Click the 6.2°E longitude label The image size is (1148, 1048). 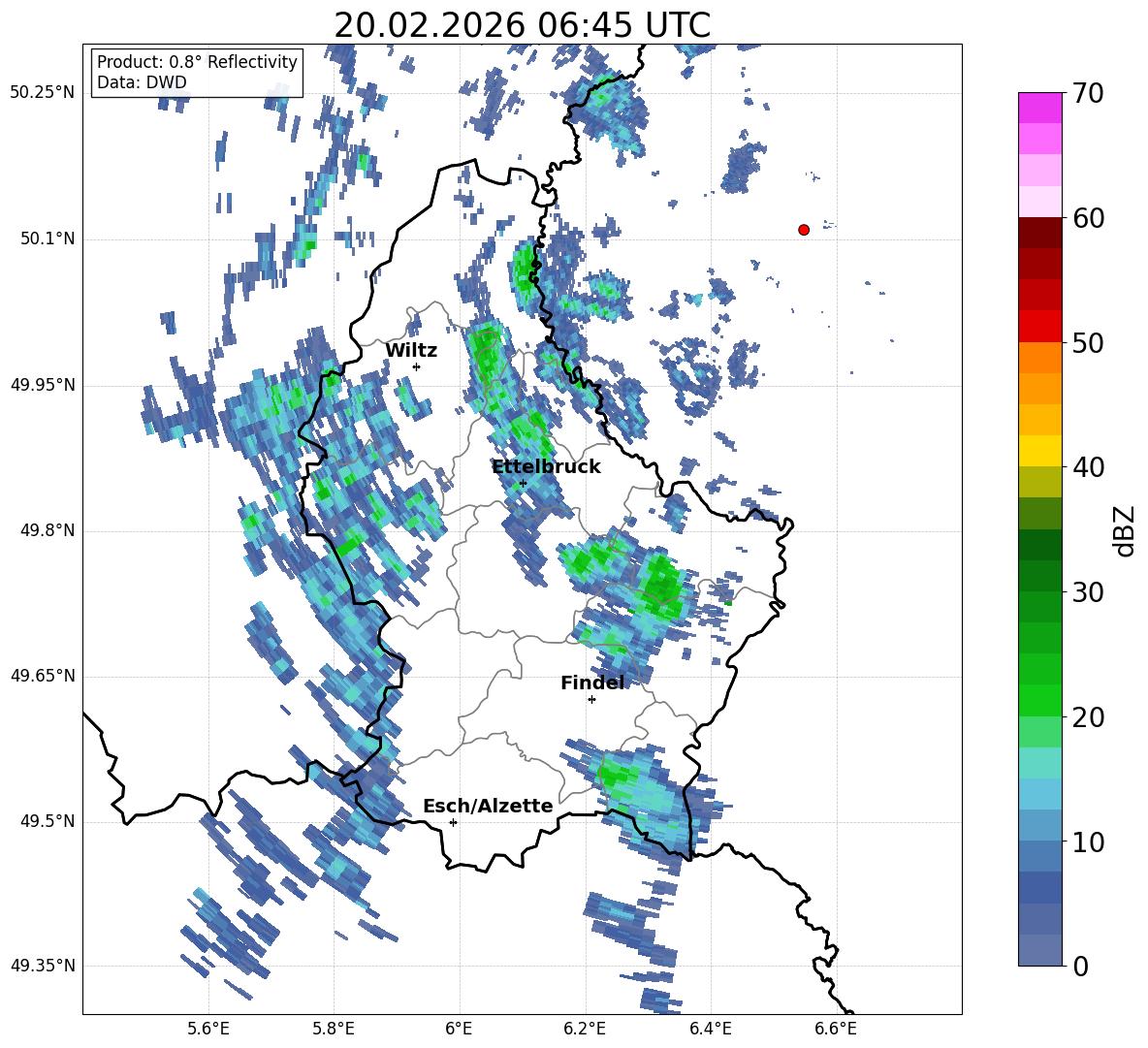click(585, 1029)
